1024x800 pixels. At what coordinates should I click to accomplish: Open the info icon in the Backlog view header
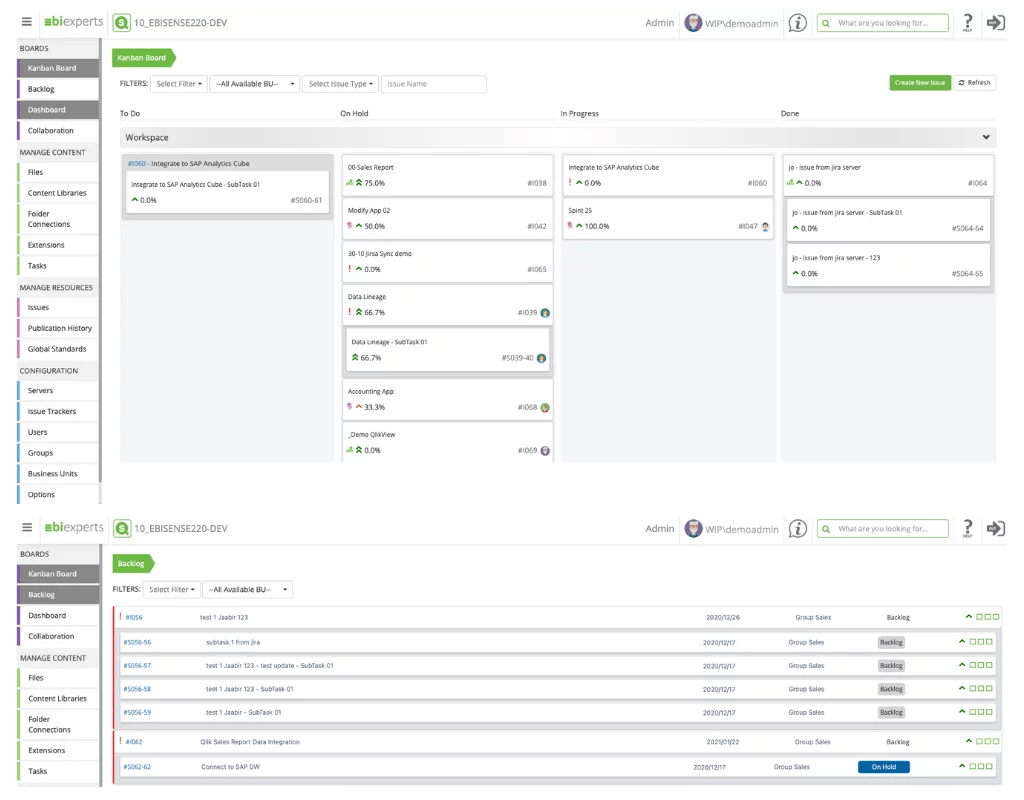click(797, 528)
